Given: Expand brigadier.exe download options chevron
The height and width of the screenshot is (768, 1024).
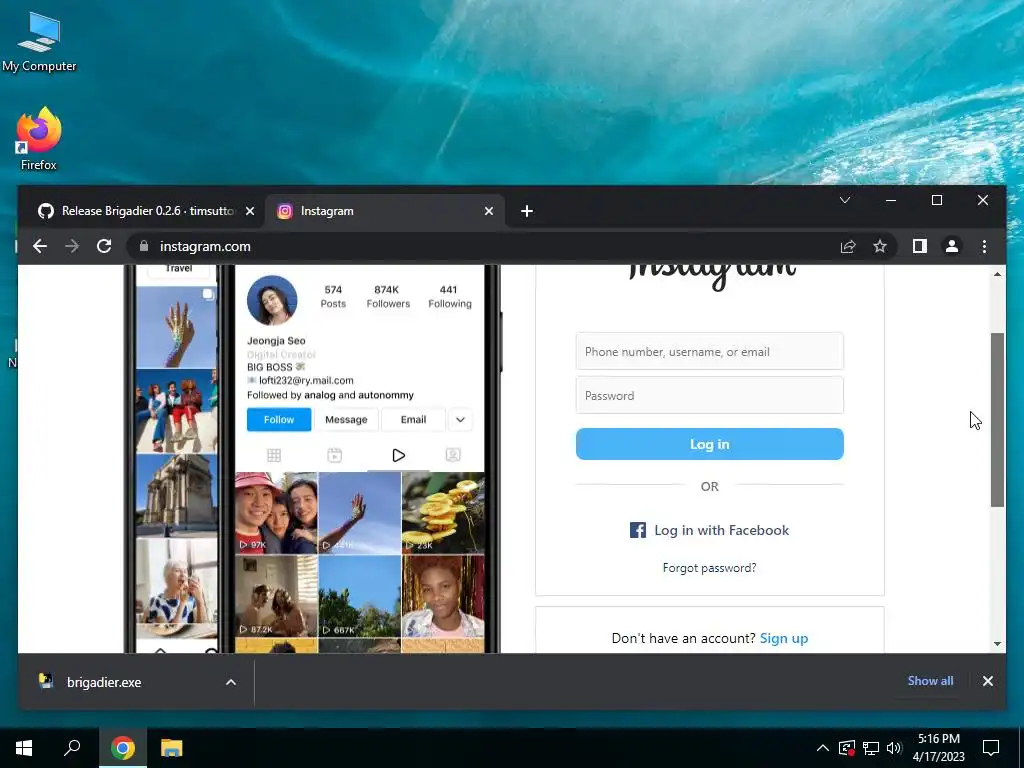Looking at the screenshot, I should 231,682.
